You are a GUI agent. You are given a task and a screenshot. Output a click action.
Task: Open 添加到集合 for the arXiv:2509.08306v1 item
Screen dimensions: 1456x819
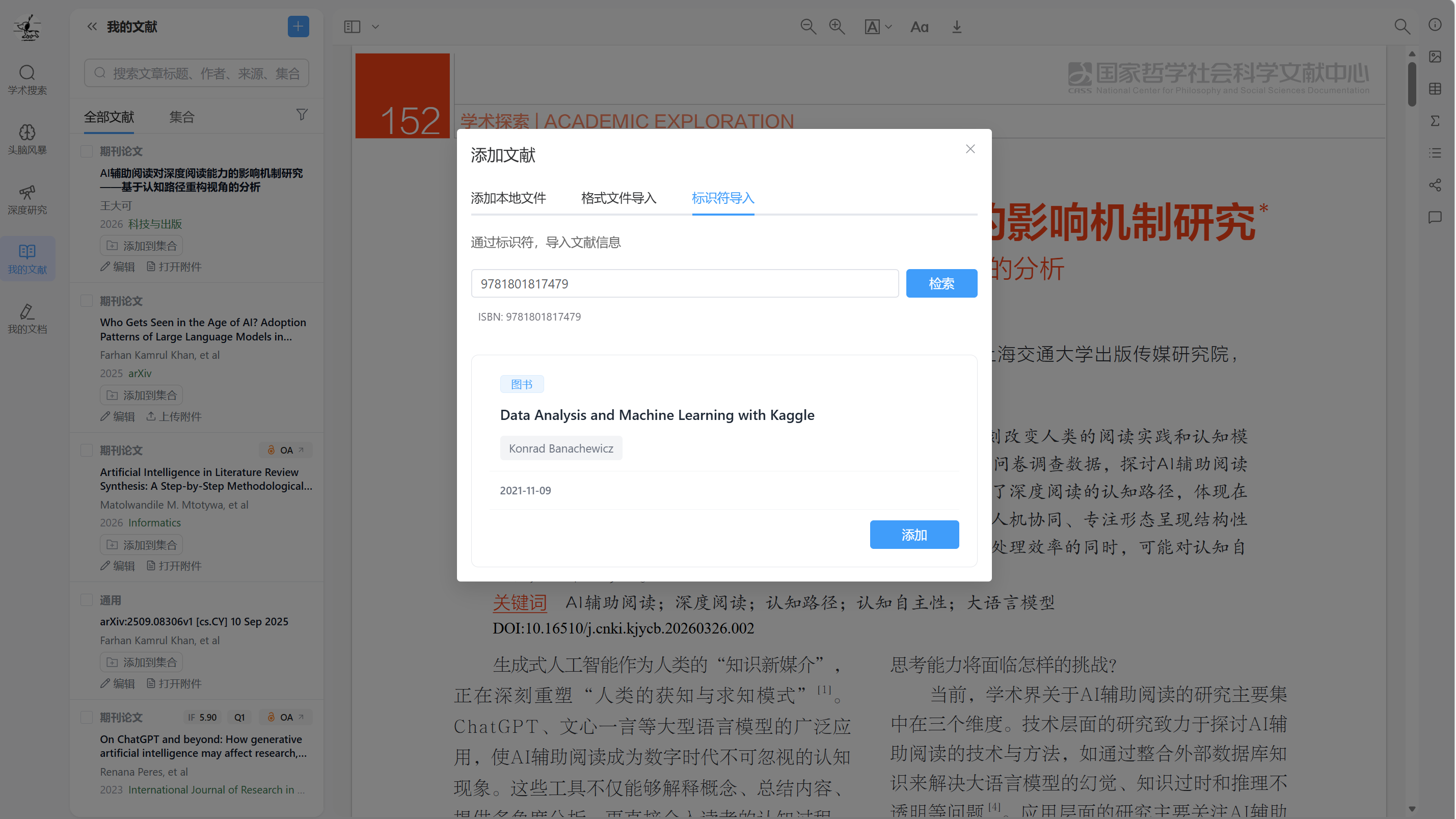coord(141,663)
